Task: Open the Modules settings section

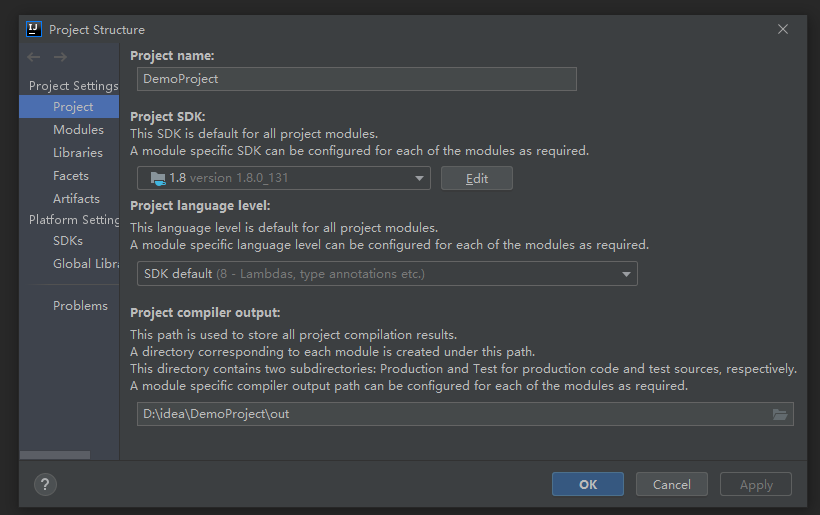Action: tap(78, 130)
